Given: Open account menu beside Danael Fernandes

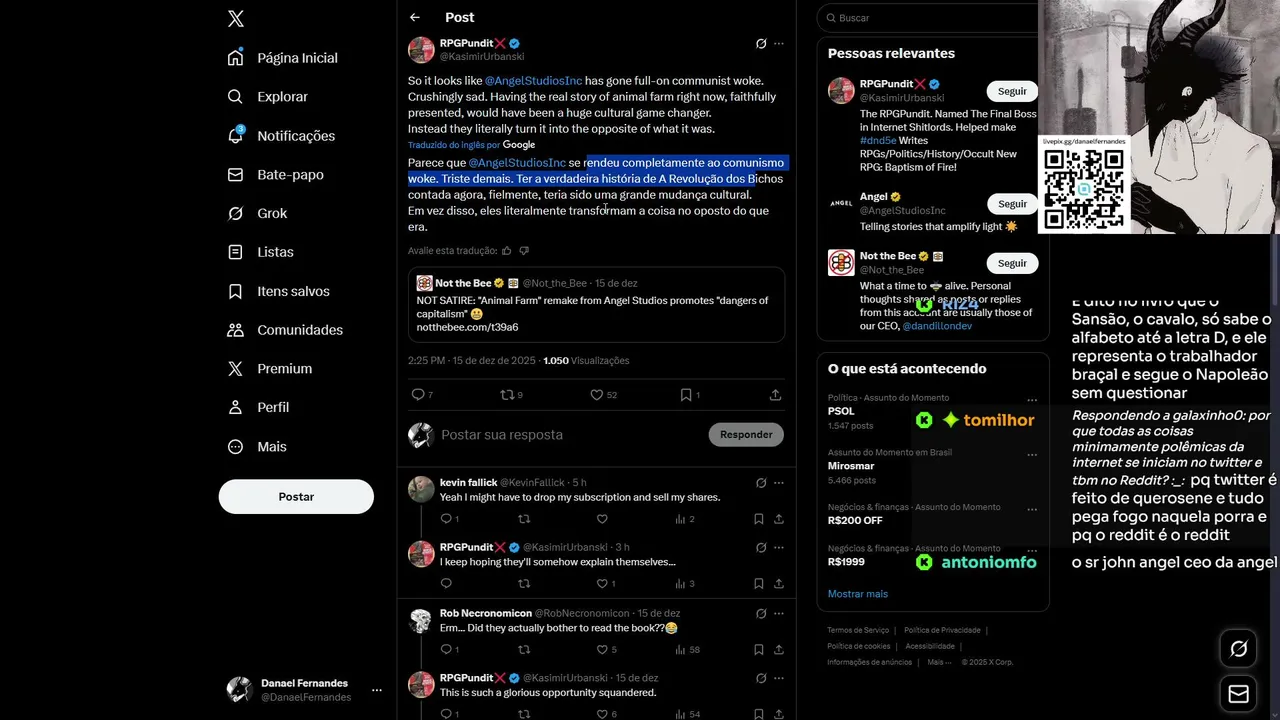Looking at the screenshot, I should click(x=377, y=690).
